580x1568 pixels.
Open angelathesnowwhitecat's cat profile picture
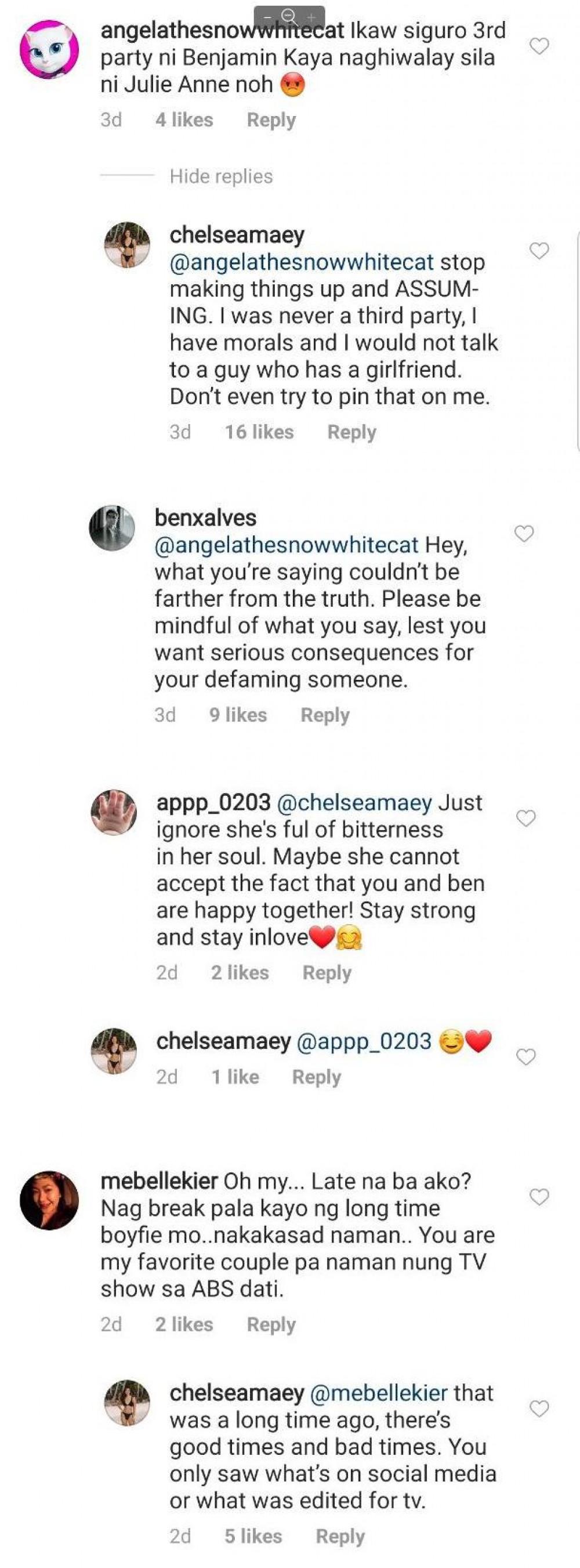click(49, 49)
